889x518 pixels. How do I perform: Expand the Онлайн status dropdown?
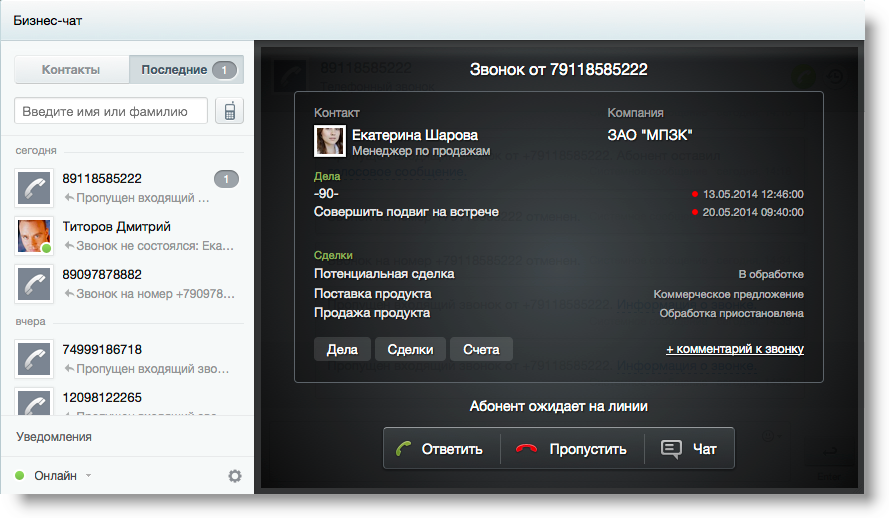click(88, 476)
